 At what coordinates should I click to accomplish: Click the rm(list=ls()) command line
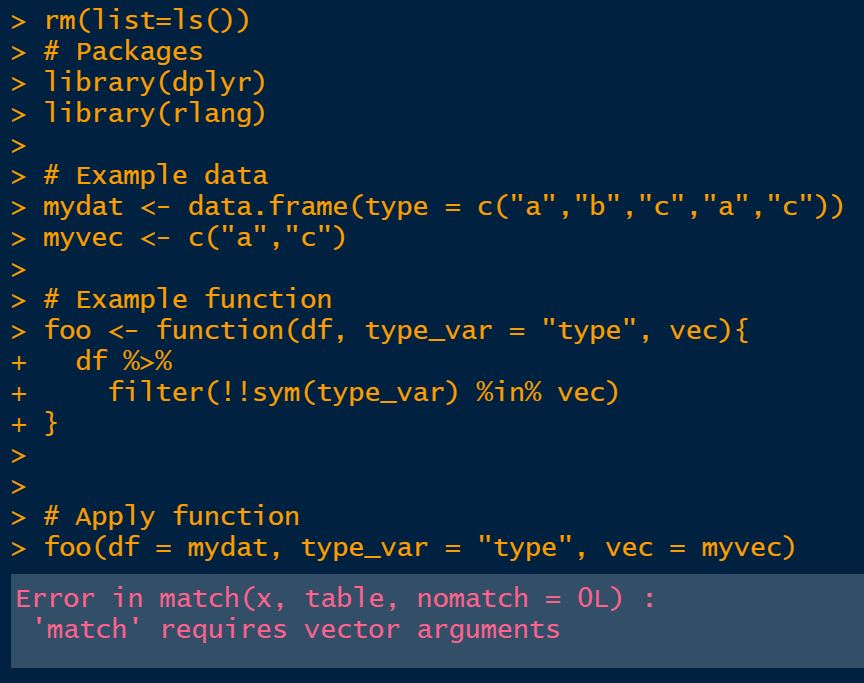146,20
